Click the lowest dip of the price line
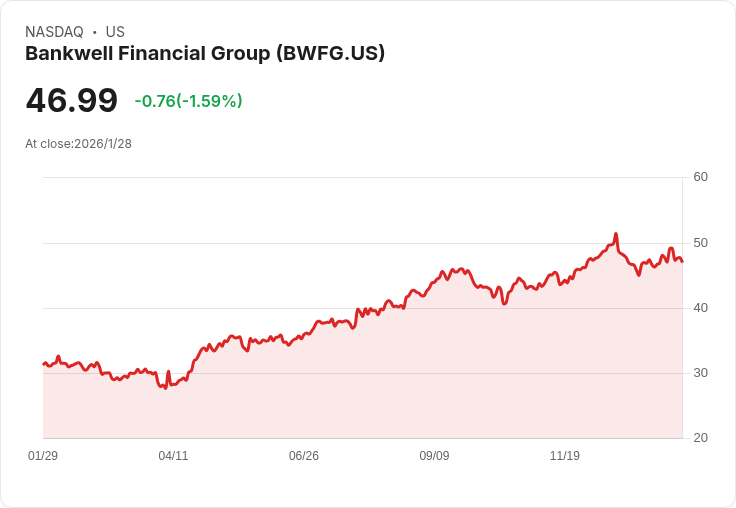This screenshot has height=508, width=736. pos(165,388)
